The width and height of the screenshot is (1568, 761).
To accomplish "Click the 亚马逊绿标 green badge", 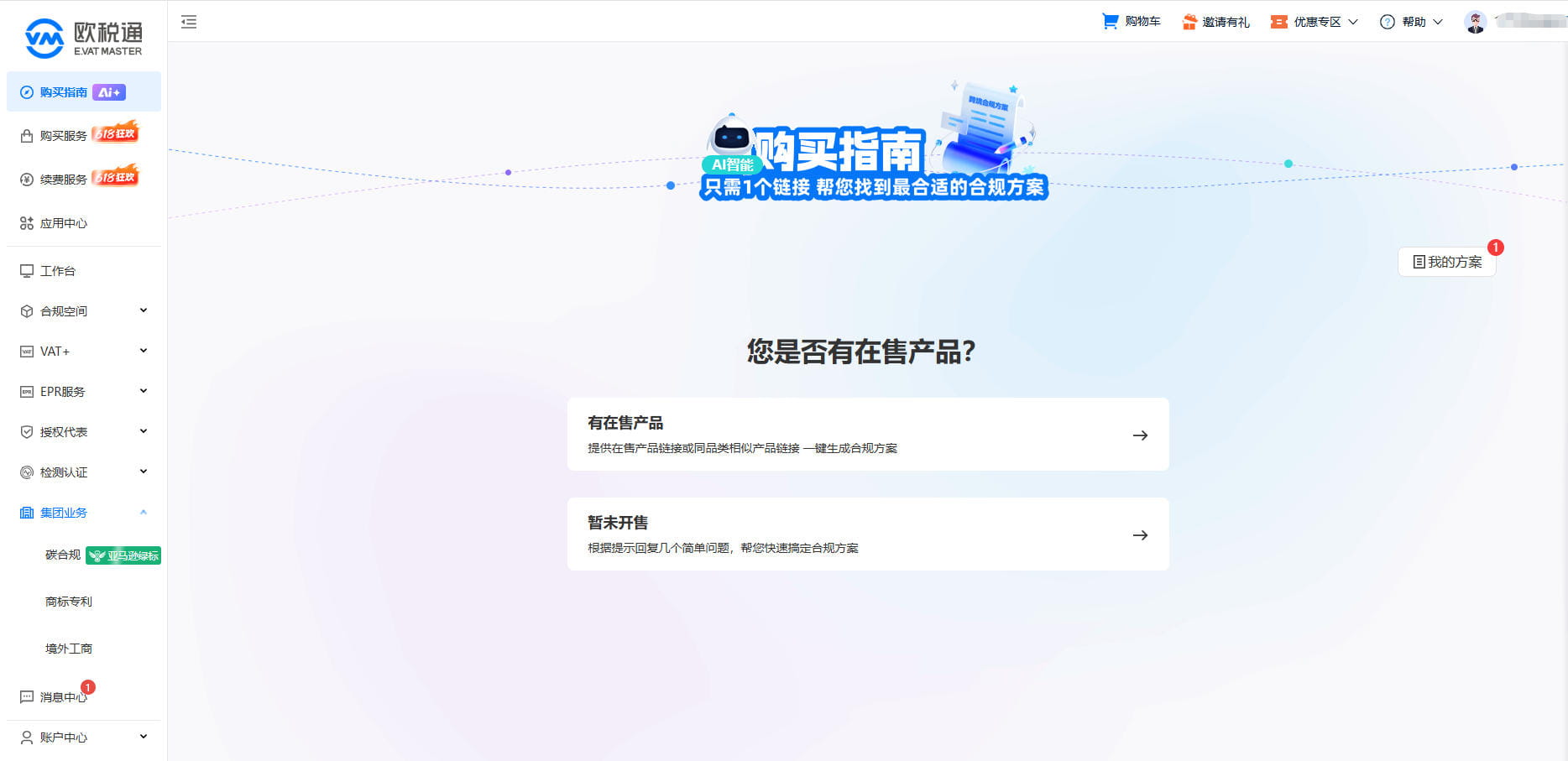I will coord(123,555).
